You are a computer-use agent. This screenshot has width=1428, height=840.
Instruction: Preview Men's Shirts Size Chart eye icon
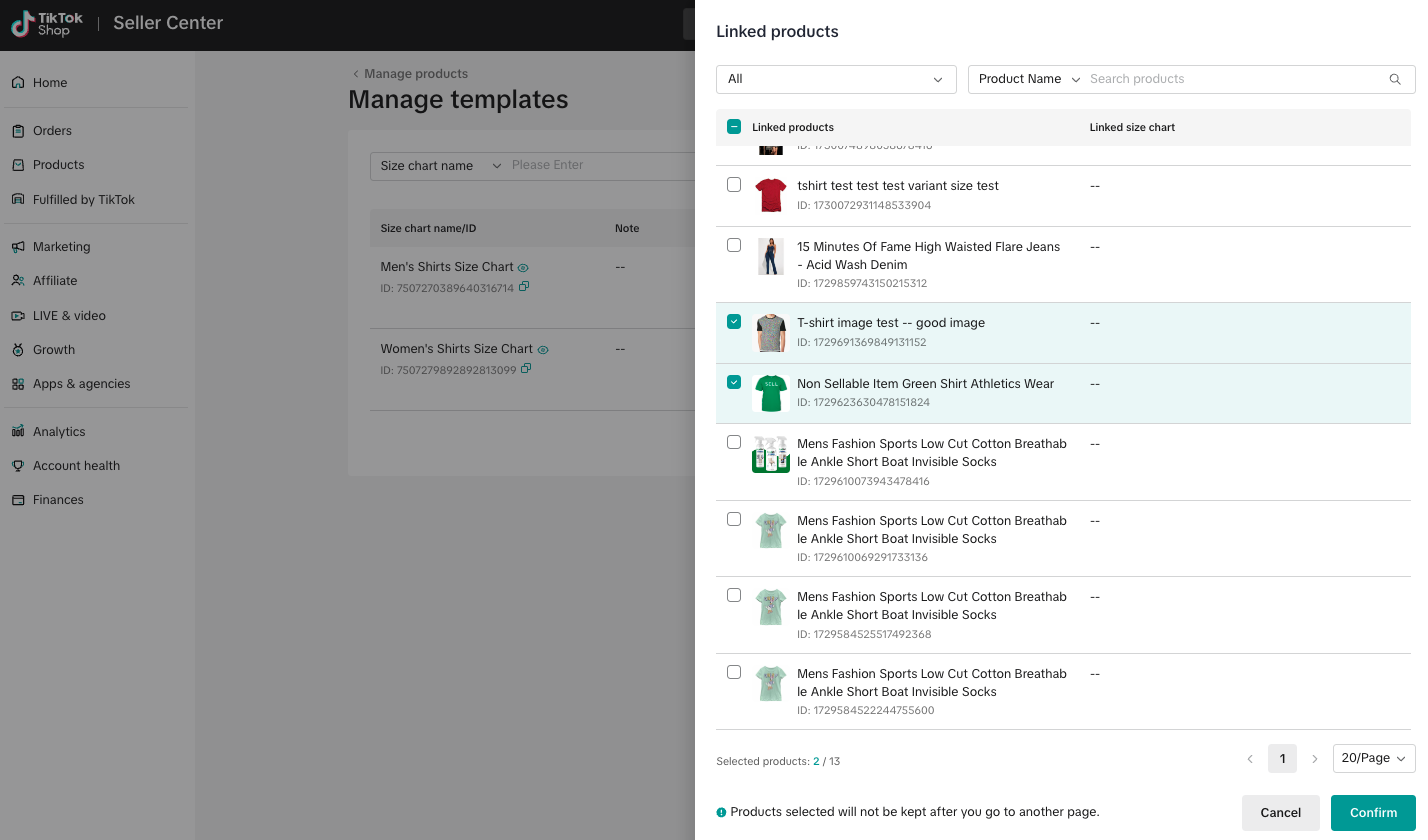tap(524, 268)
